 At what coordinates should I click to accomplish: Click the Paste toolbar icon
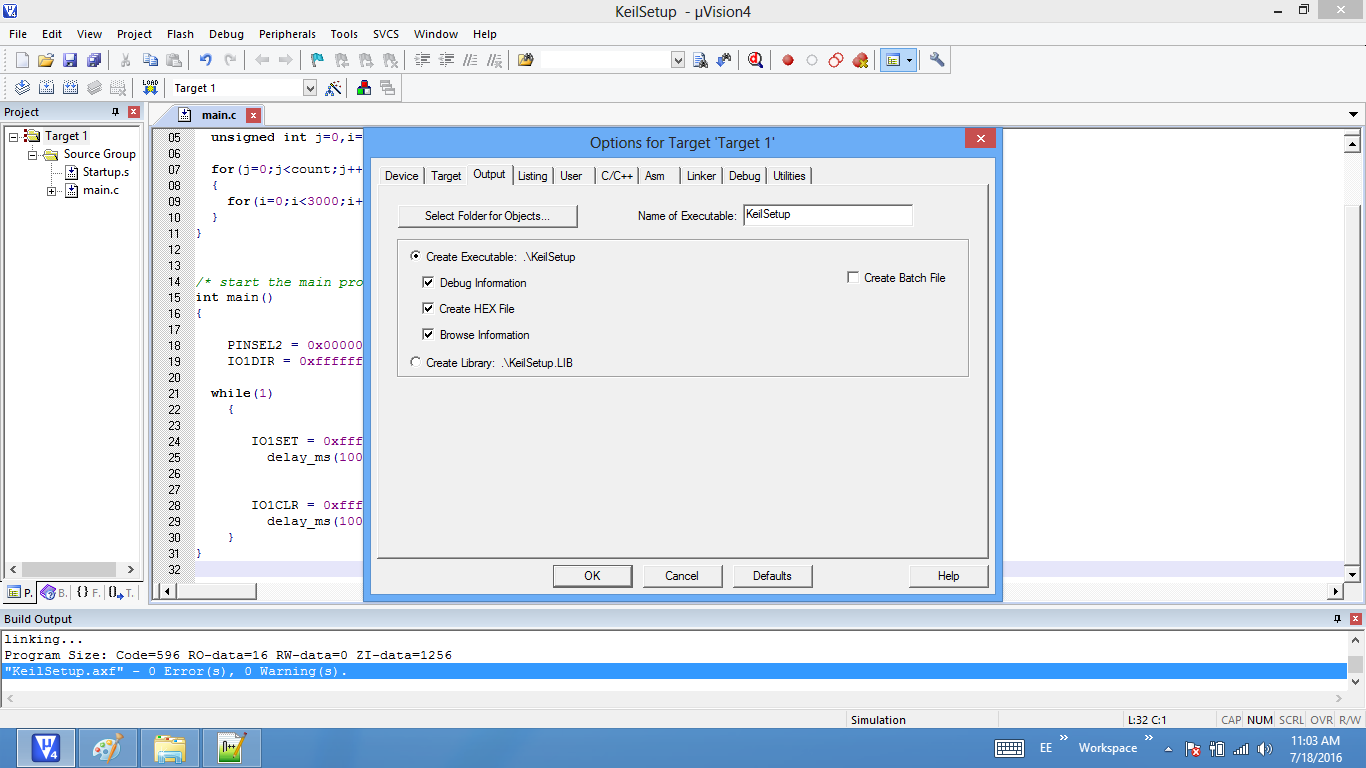(174, 60)
